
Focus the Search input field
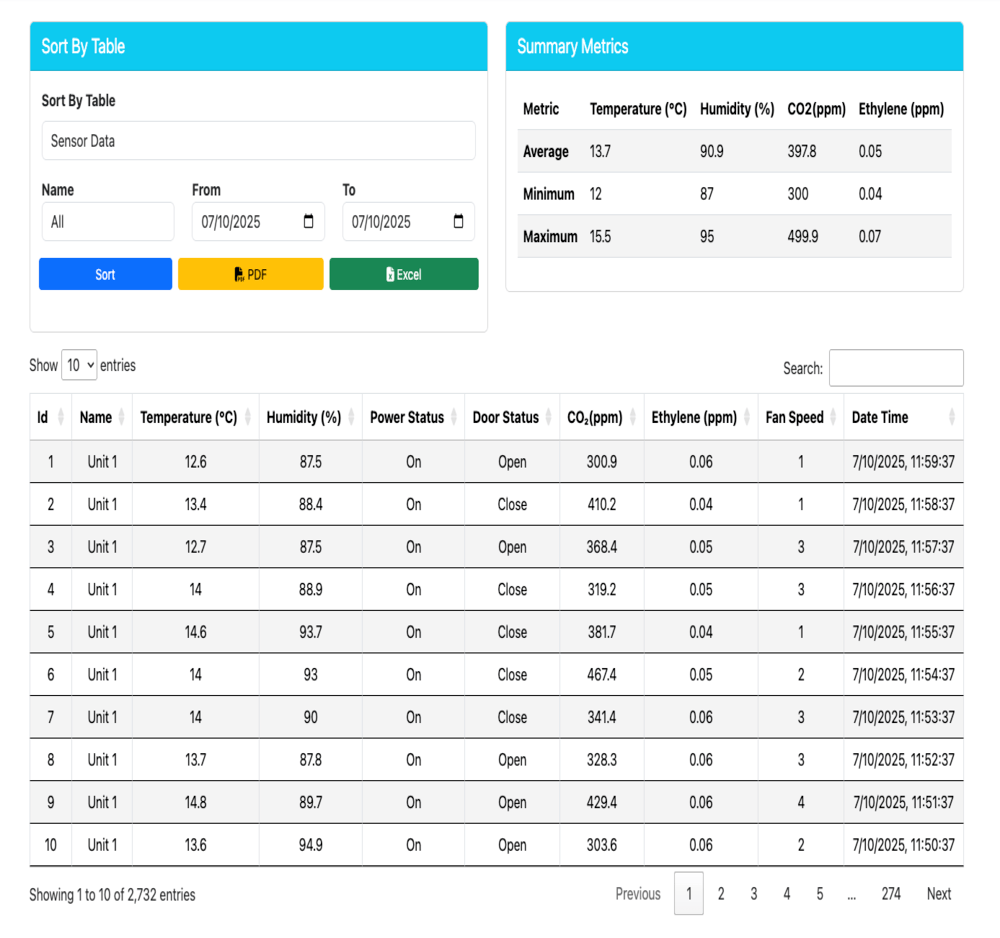[x=896, y=368]
